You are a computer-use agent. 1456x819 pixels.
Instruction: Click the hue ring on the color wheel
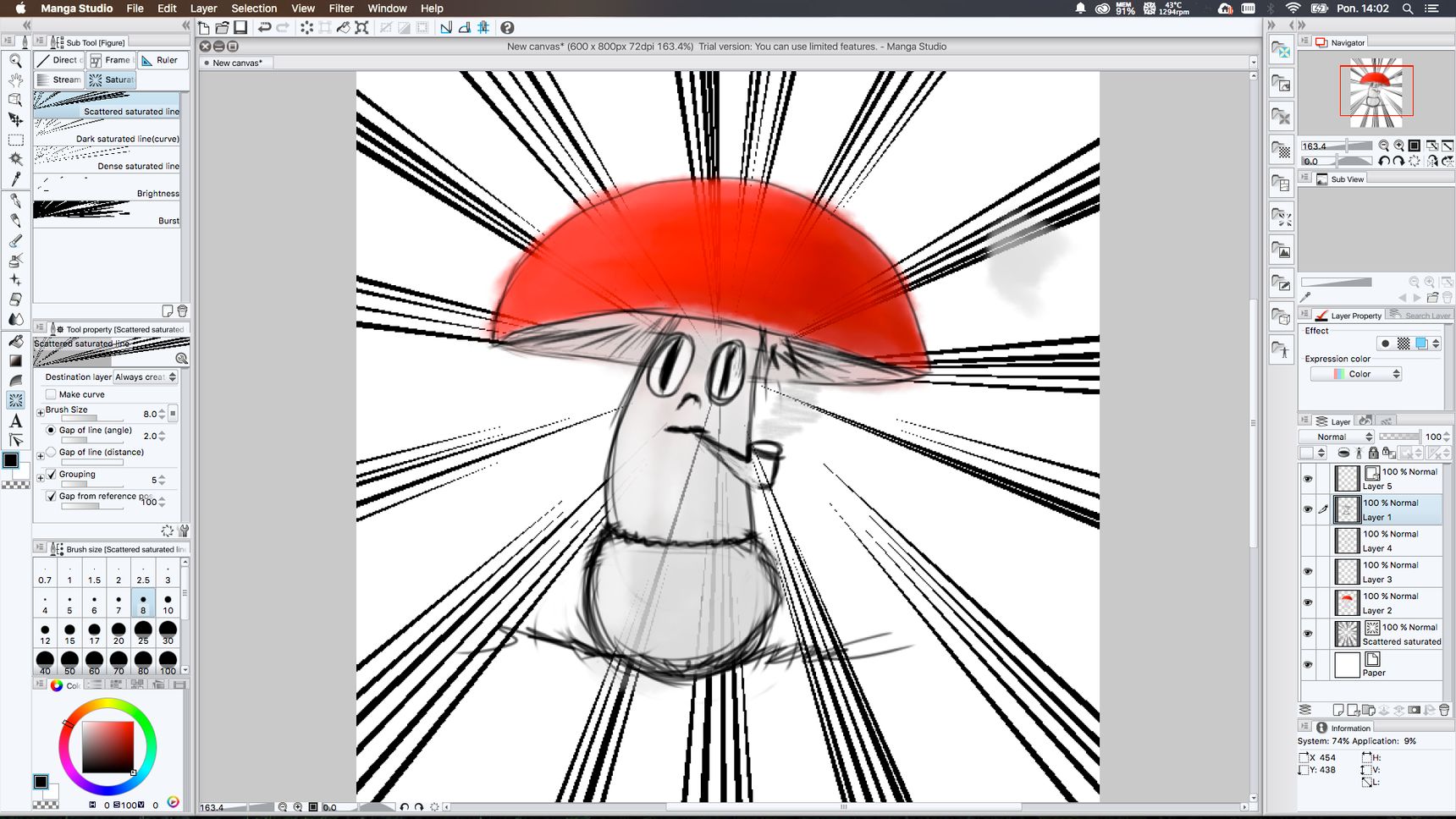click(108, 704)
